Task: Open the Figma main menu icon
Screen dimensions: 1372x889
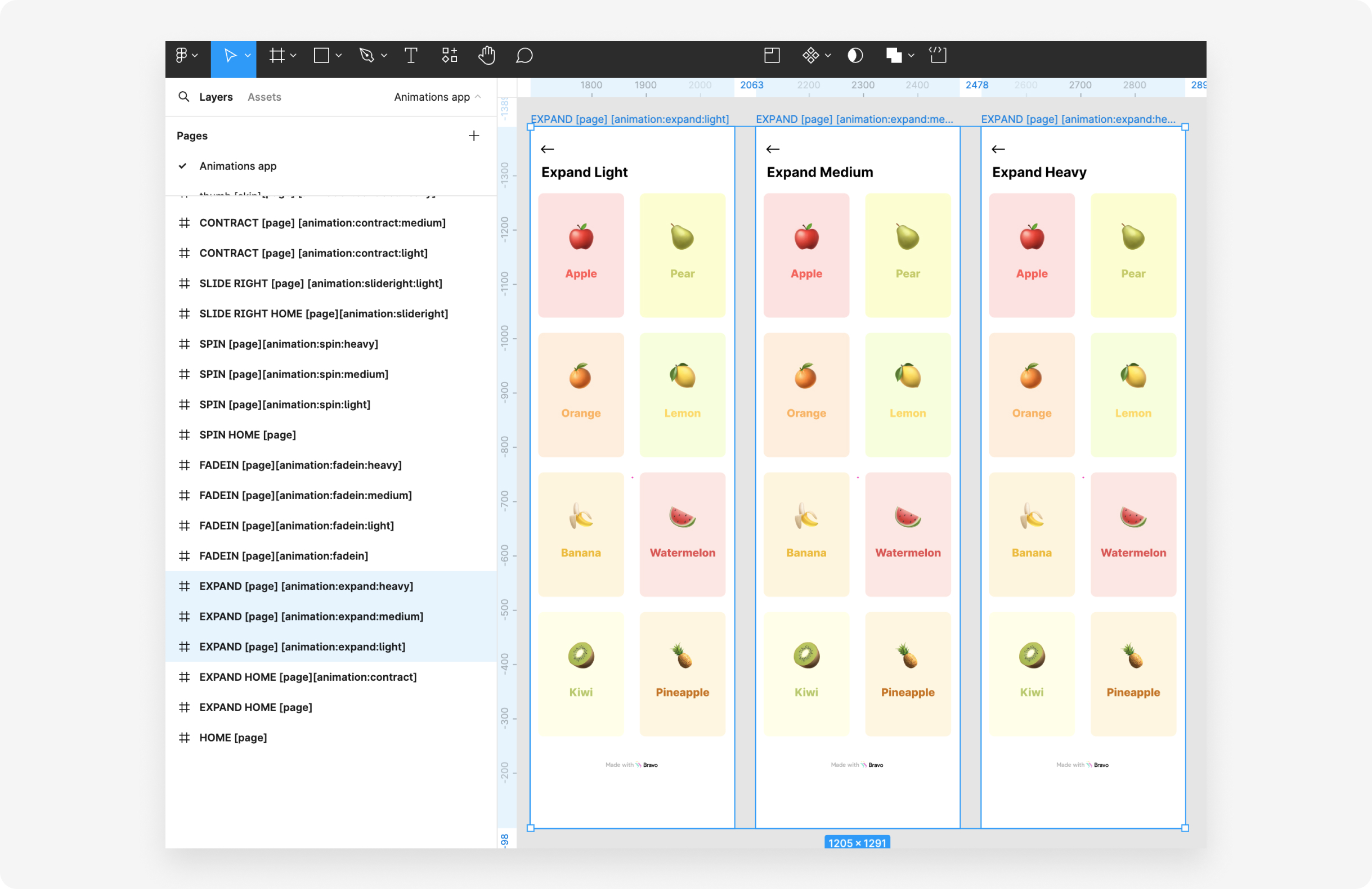Action: tap(182, 56)
